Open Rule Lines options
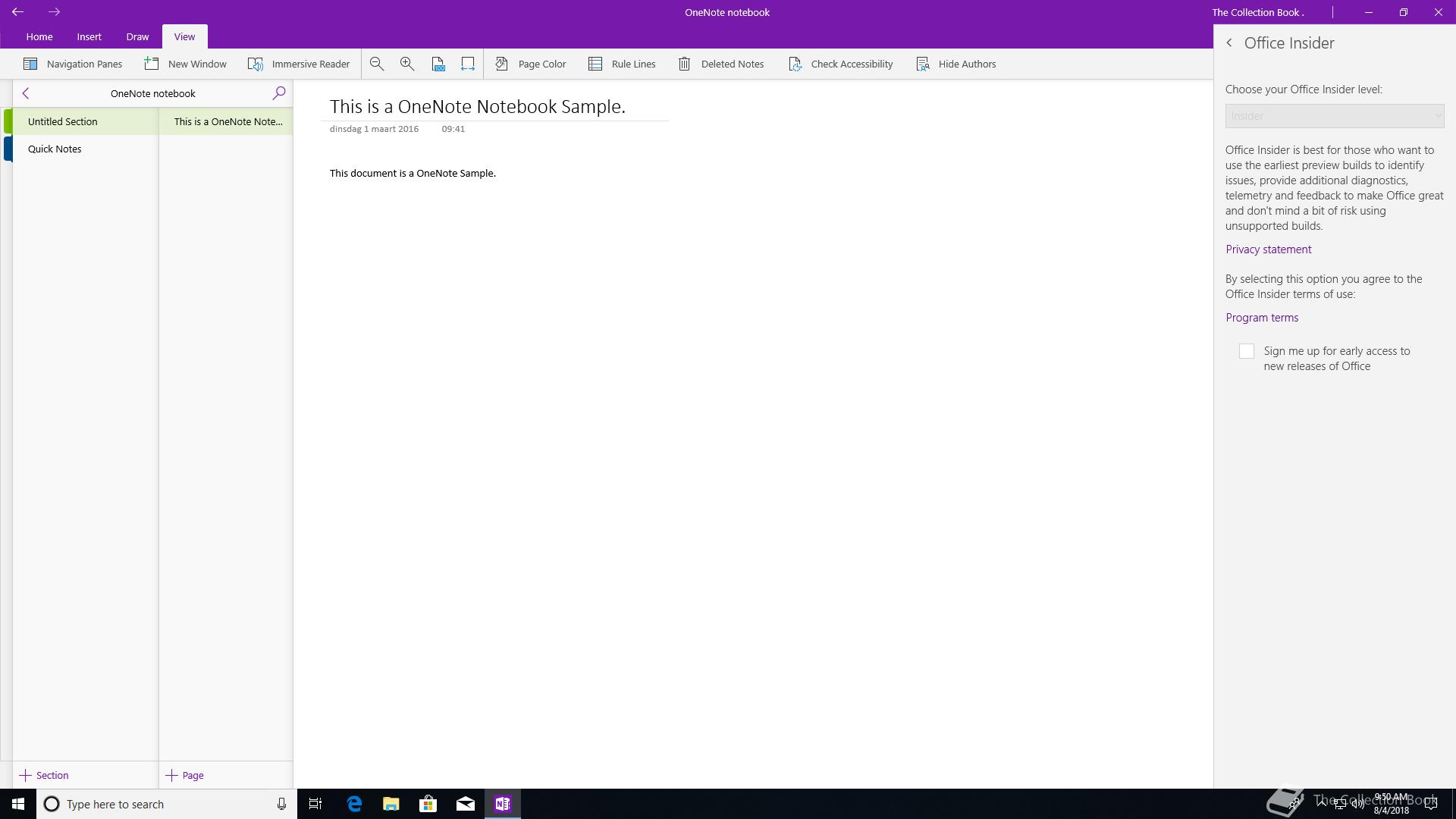 point(622,64)
